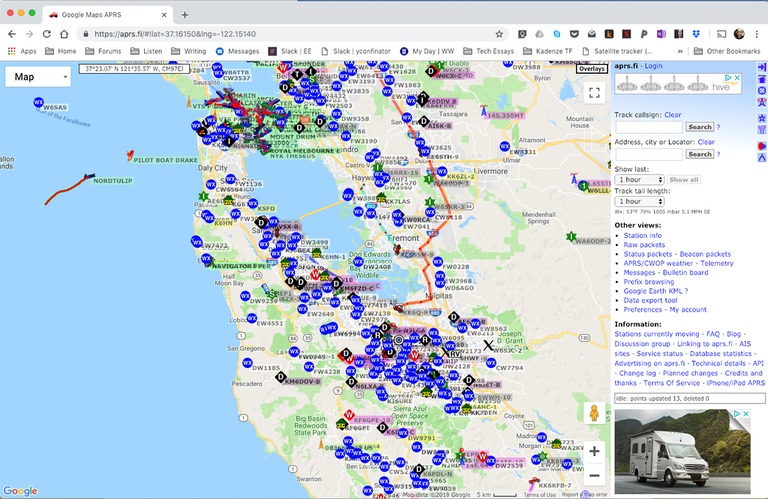Screen dimensions: 768x499
Task: Click the antenna tower icon in sidebar strip
Action: point(762,130)
